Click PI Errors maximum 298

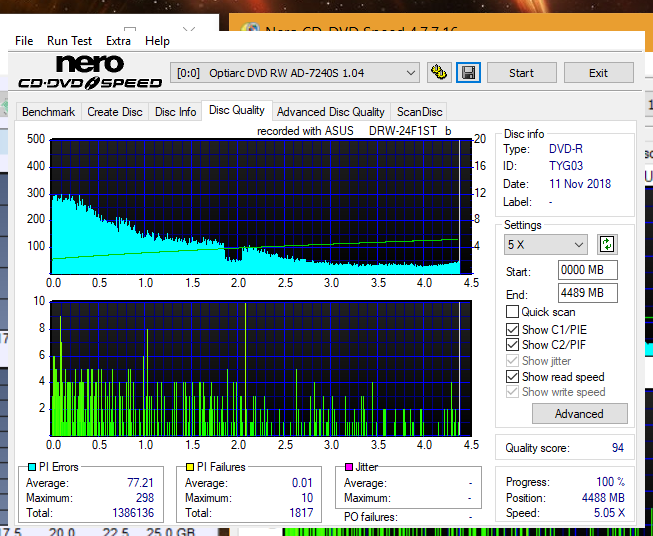click(x=145, y=498)
